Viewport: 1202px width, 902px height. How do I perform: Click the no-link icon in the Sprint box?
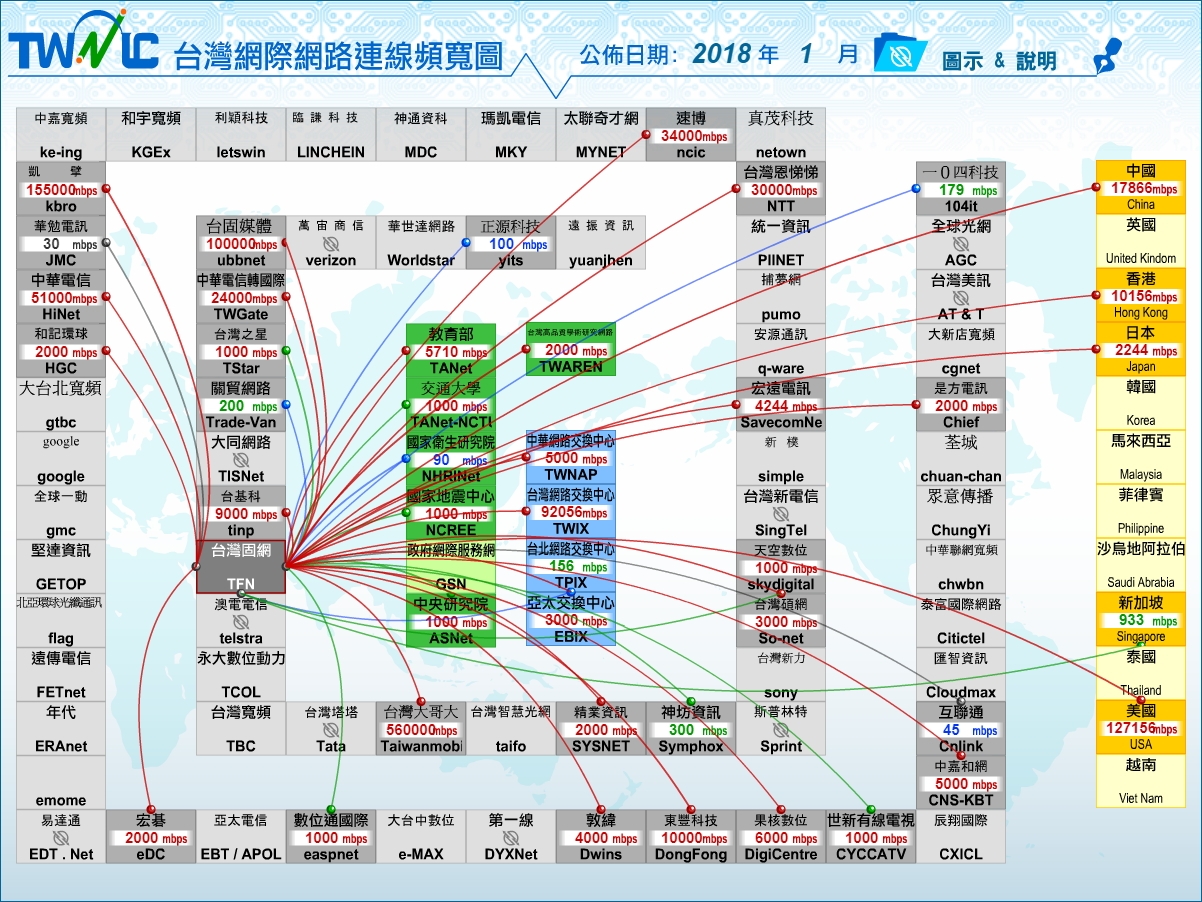click(x=781, y=730)
